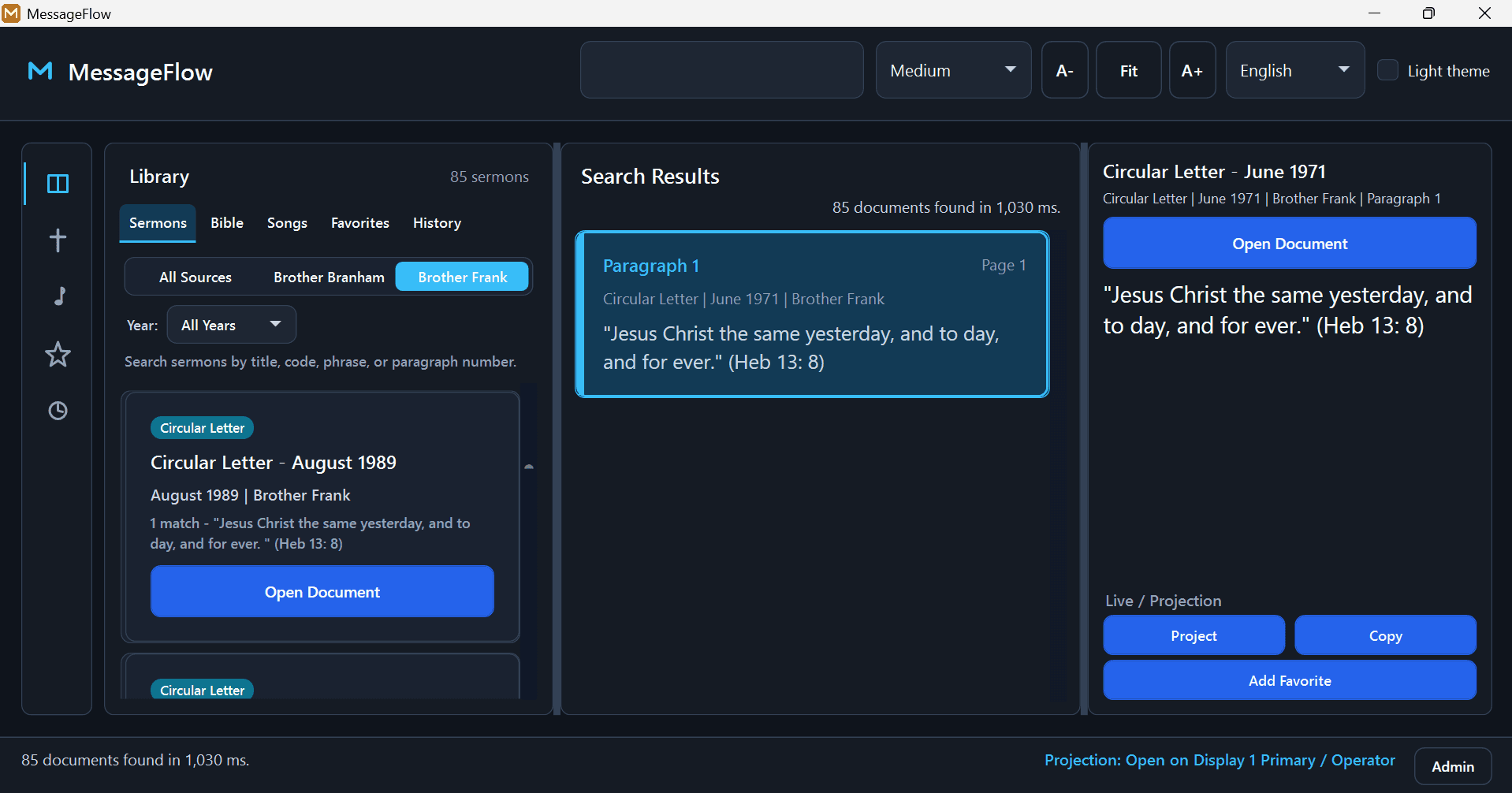Select the All Sources filter
Image resolution: width=1512 pixels, height=793 pixels.
click(x=196, y=277)
